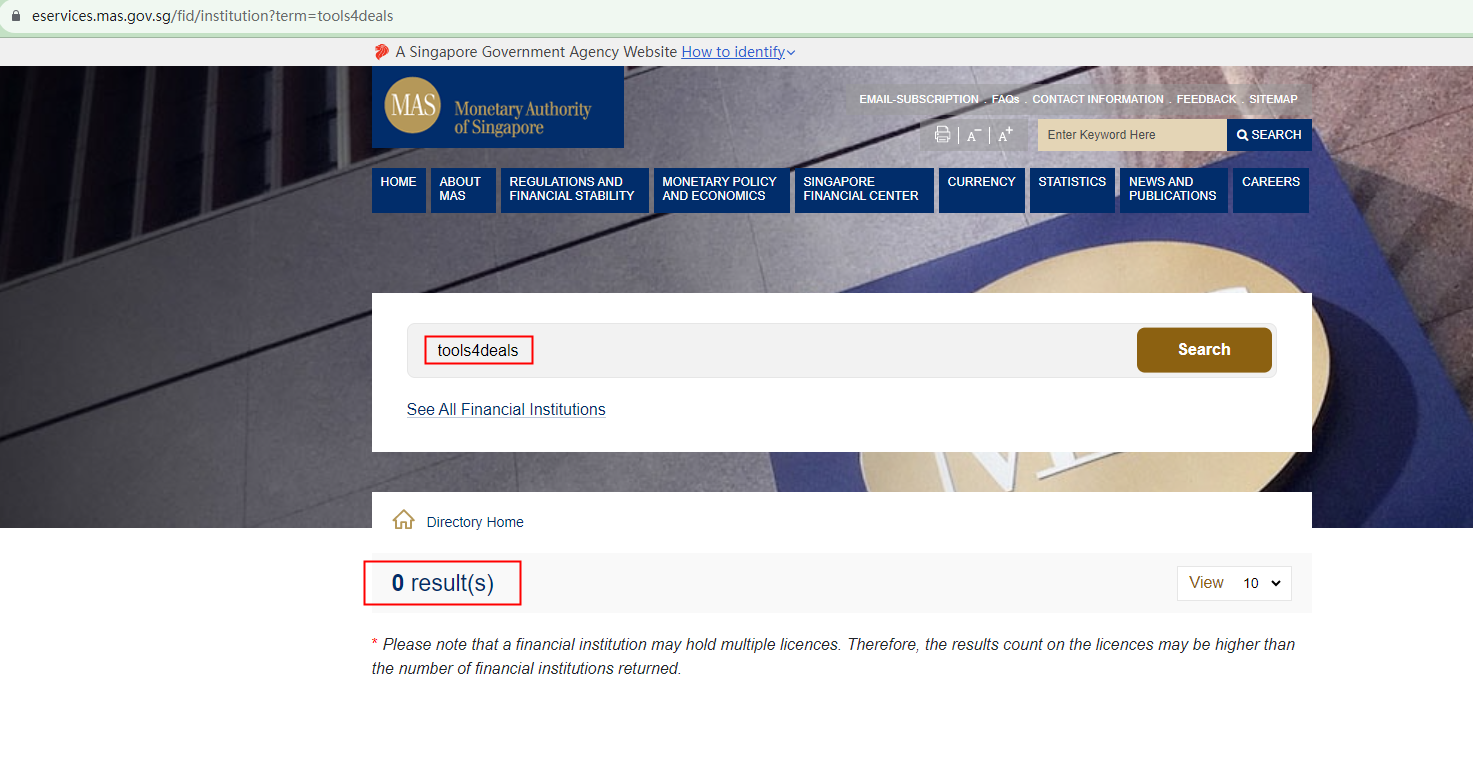Open the STATISTICS menu
The width and height of the screenshot is (1473, 766).
pyautogui.click(x=1072, y=190)
